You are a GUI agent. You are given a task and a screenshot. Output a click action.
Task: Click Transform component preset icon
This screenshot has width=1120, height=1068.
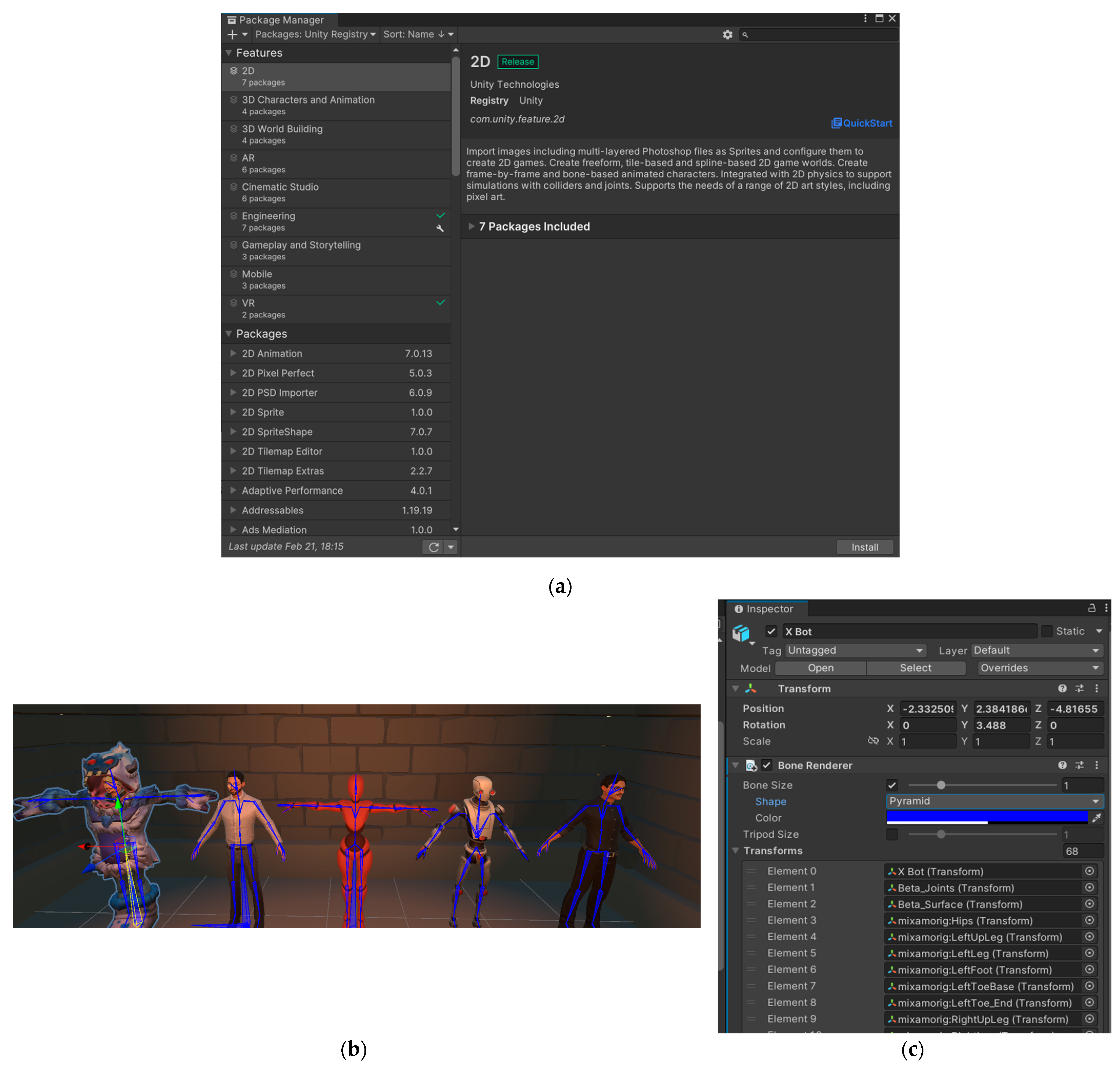tap(1079, 688)
